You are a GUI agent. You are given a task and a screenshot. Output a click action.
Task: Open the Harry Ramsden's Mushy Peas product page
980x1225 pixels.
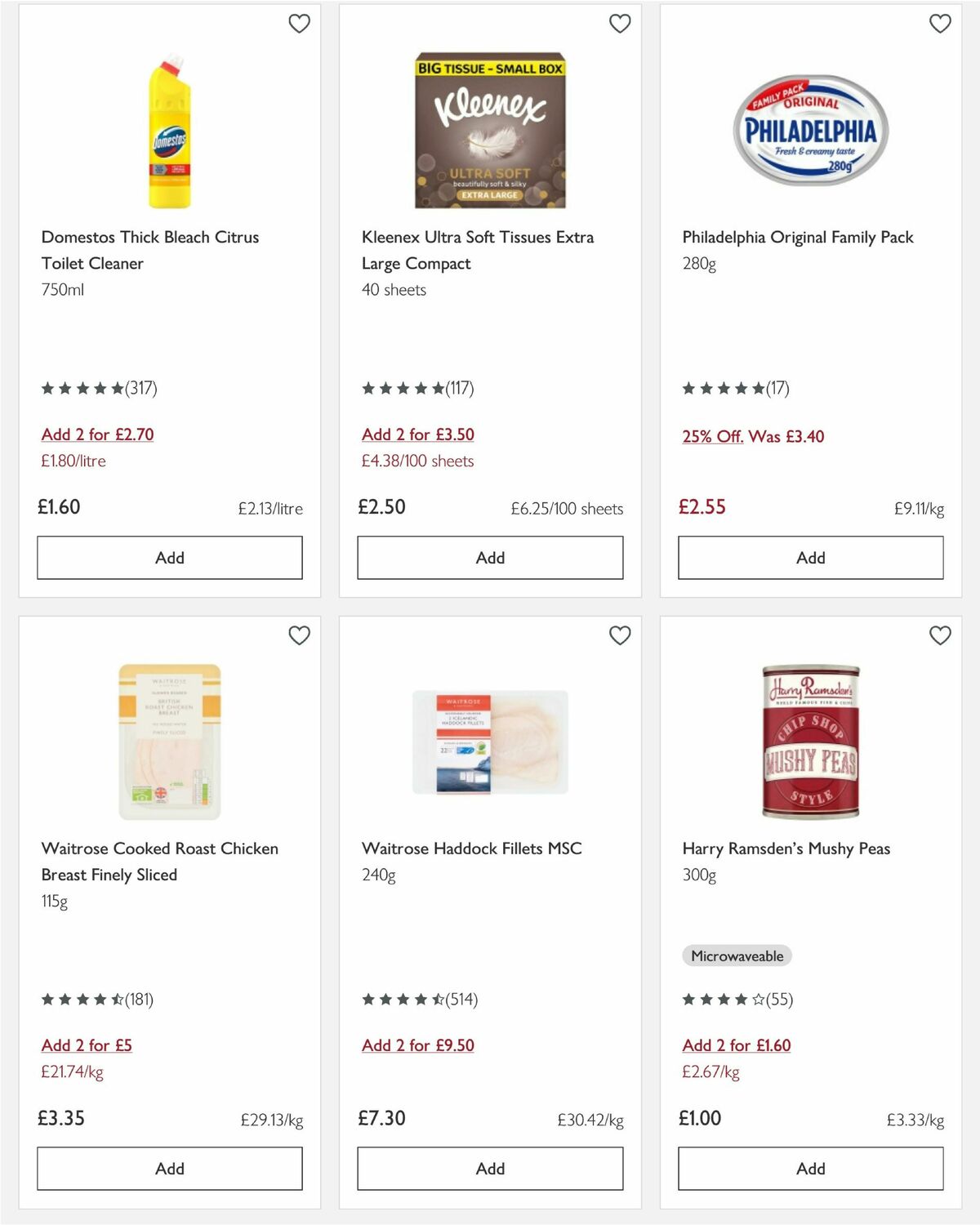pyautogui.click(x=786, y=849)
